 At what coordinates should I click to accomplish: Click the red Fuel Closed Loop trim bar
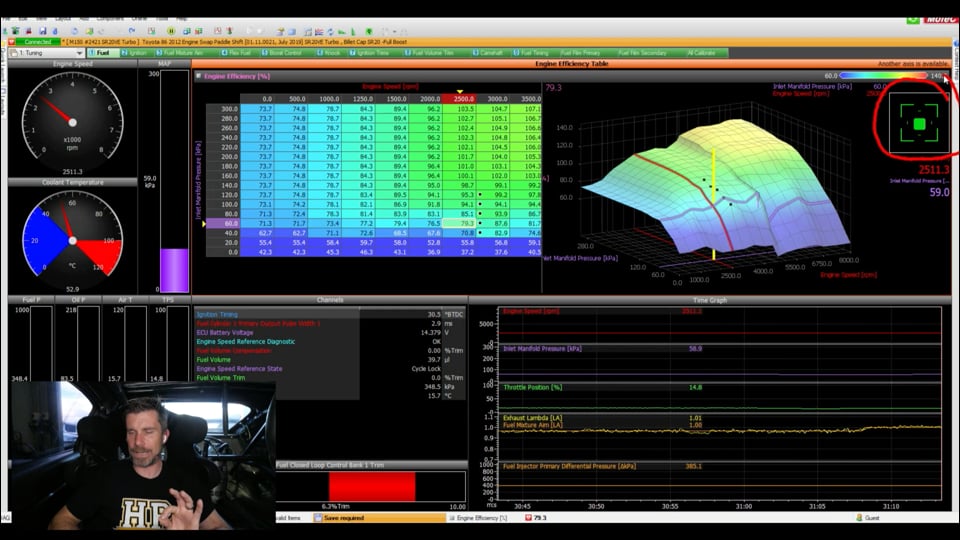[x=372, y=486]
